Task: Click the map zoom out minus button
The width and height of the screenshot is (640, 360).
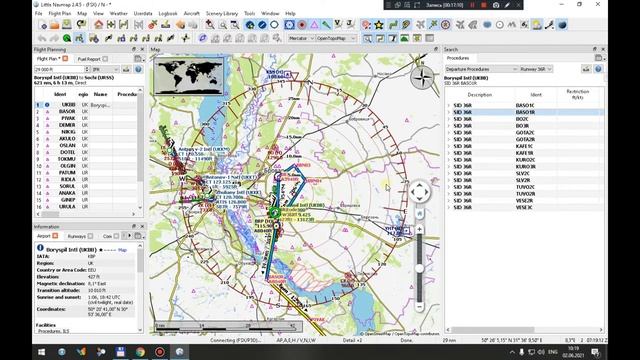Action: 419,307
